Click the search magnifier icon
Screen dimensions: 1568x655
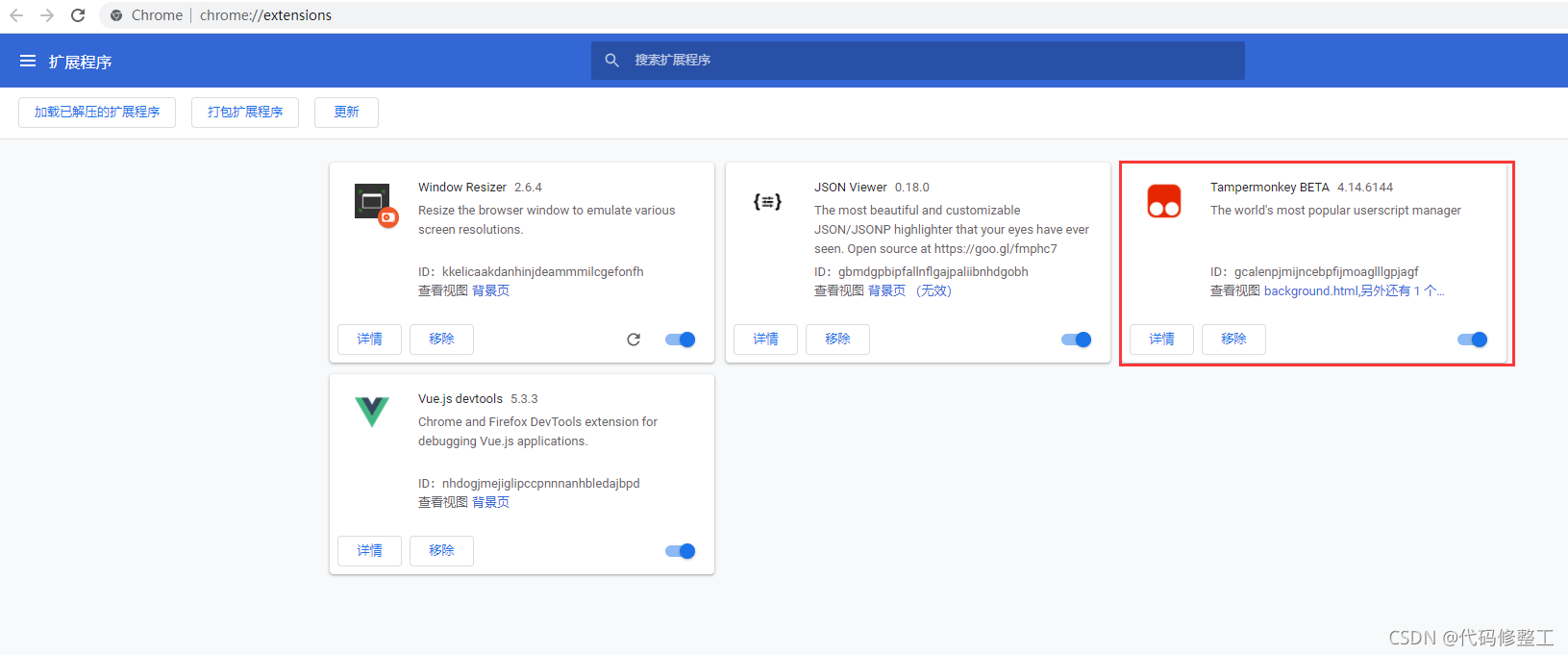point(611,60)
